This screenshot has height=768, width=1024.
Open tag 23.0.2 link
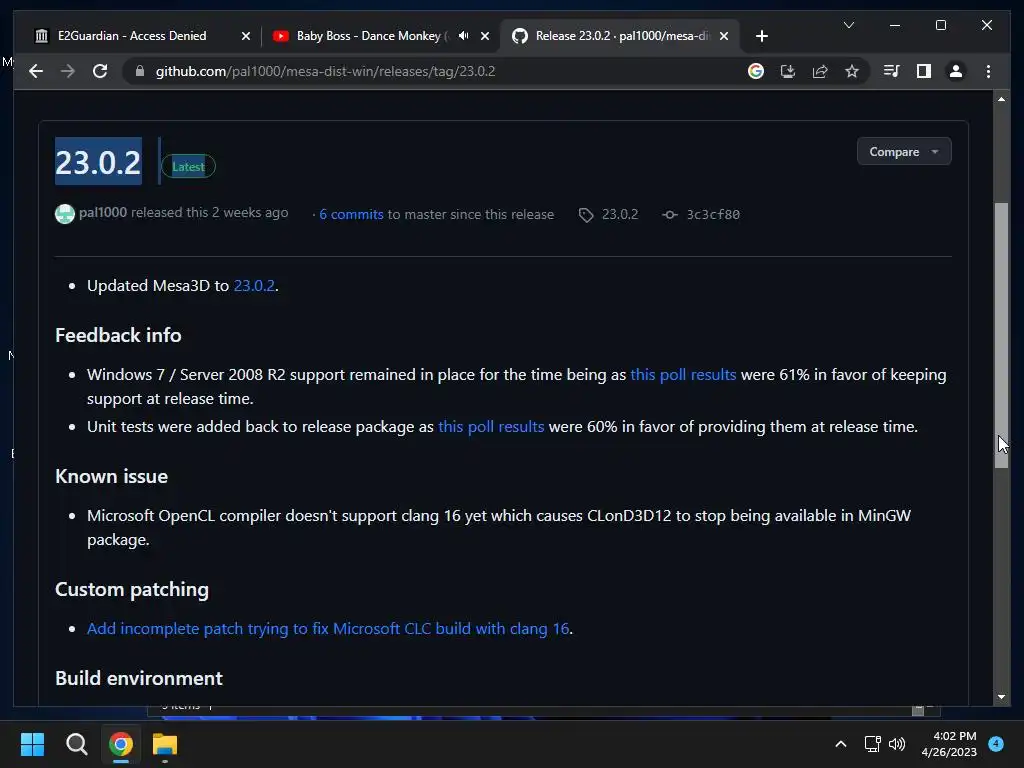point(609,214)
